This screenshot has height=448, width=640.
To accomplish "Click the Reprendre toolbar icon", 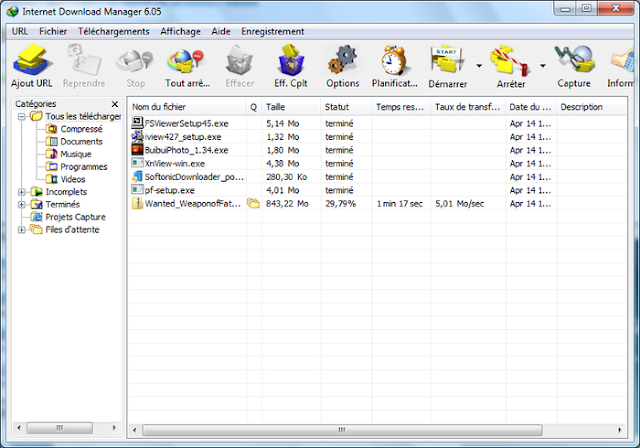I will point(84,60).
